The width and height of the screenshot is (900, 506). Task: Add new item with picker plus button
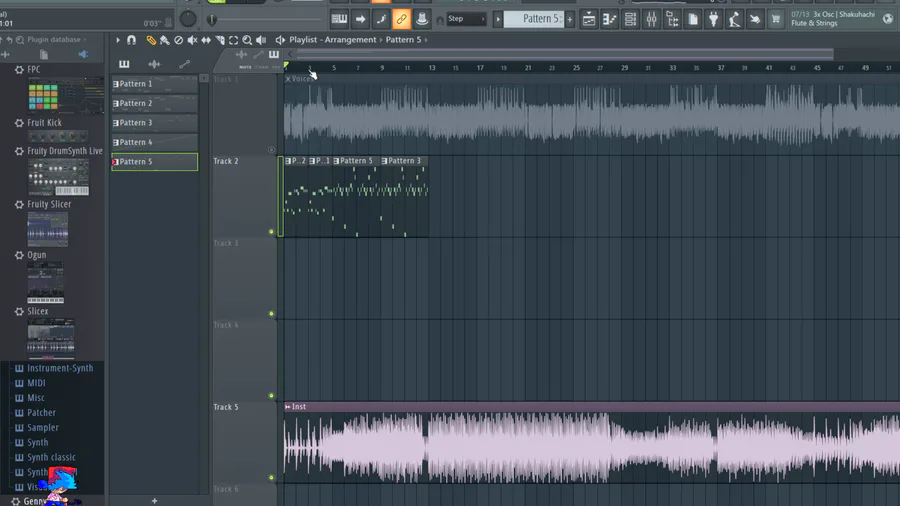coord(154,500)
